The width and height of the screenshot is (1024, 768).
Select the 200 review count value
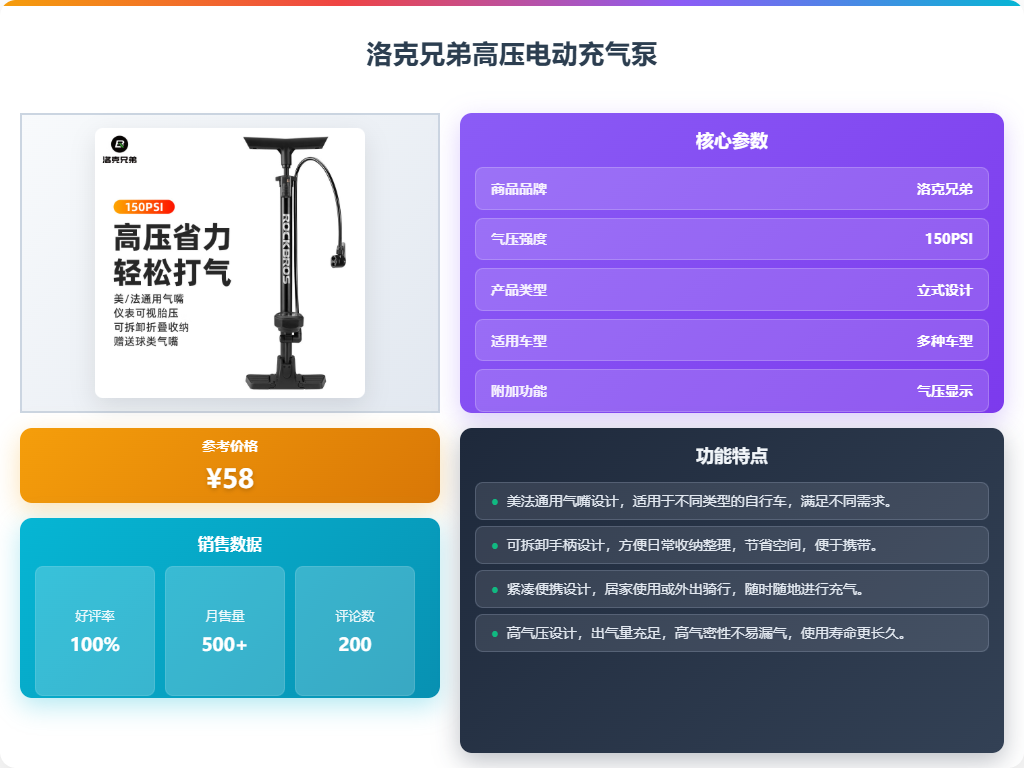tap(355, 645)
